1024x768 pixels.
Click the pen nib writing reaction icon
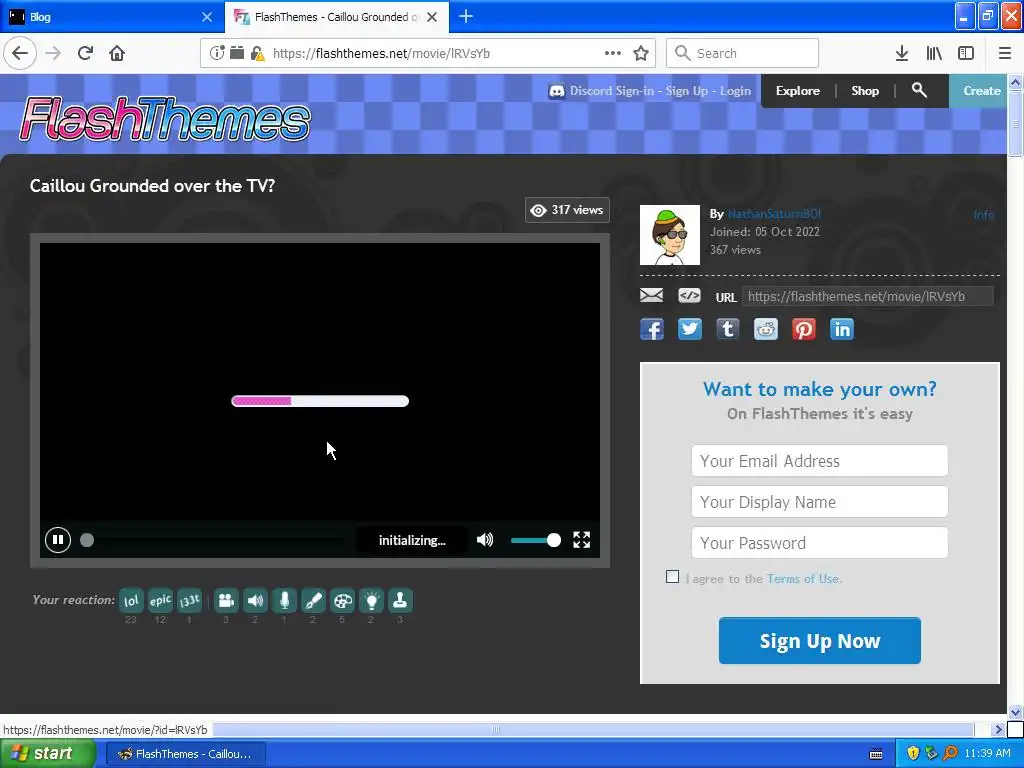click(313, 600)
